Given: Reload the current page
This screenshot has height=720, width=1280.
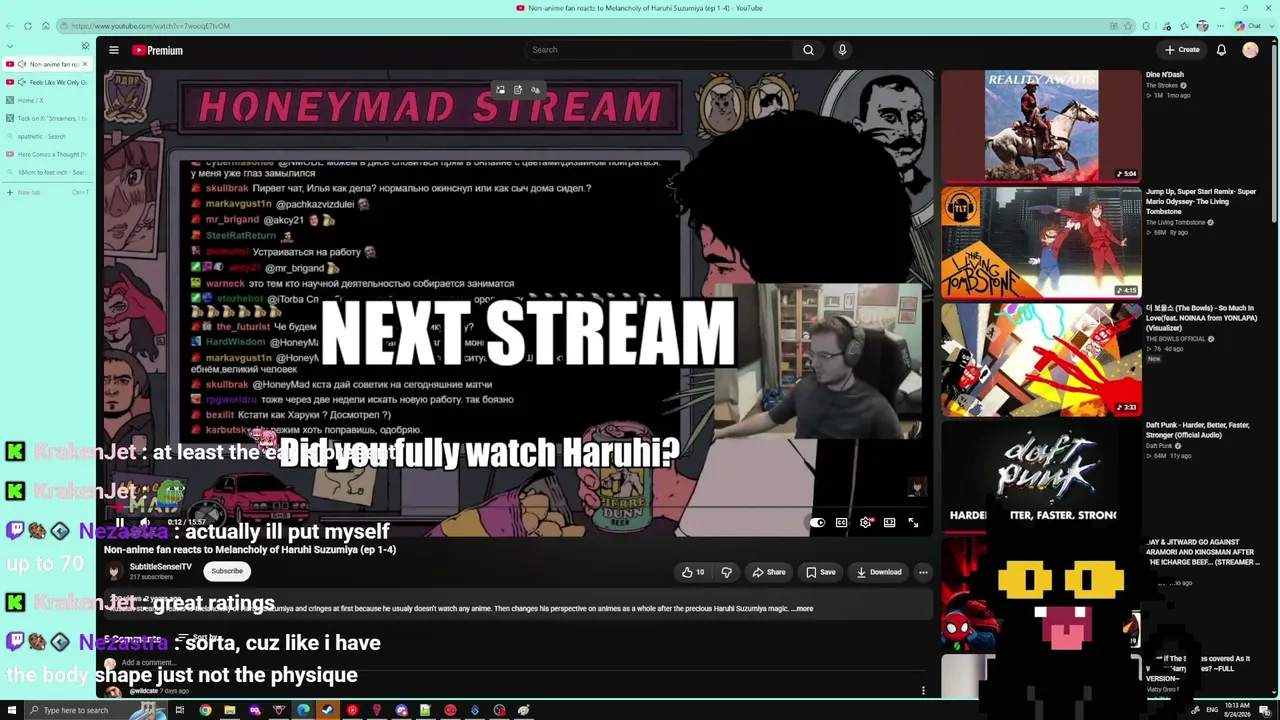Looking at the screenshot, I should (x=28, y=26).
